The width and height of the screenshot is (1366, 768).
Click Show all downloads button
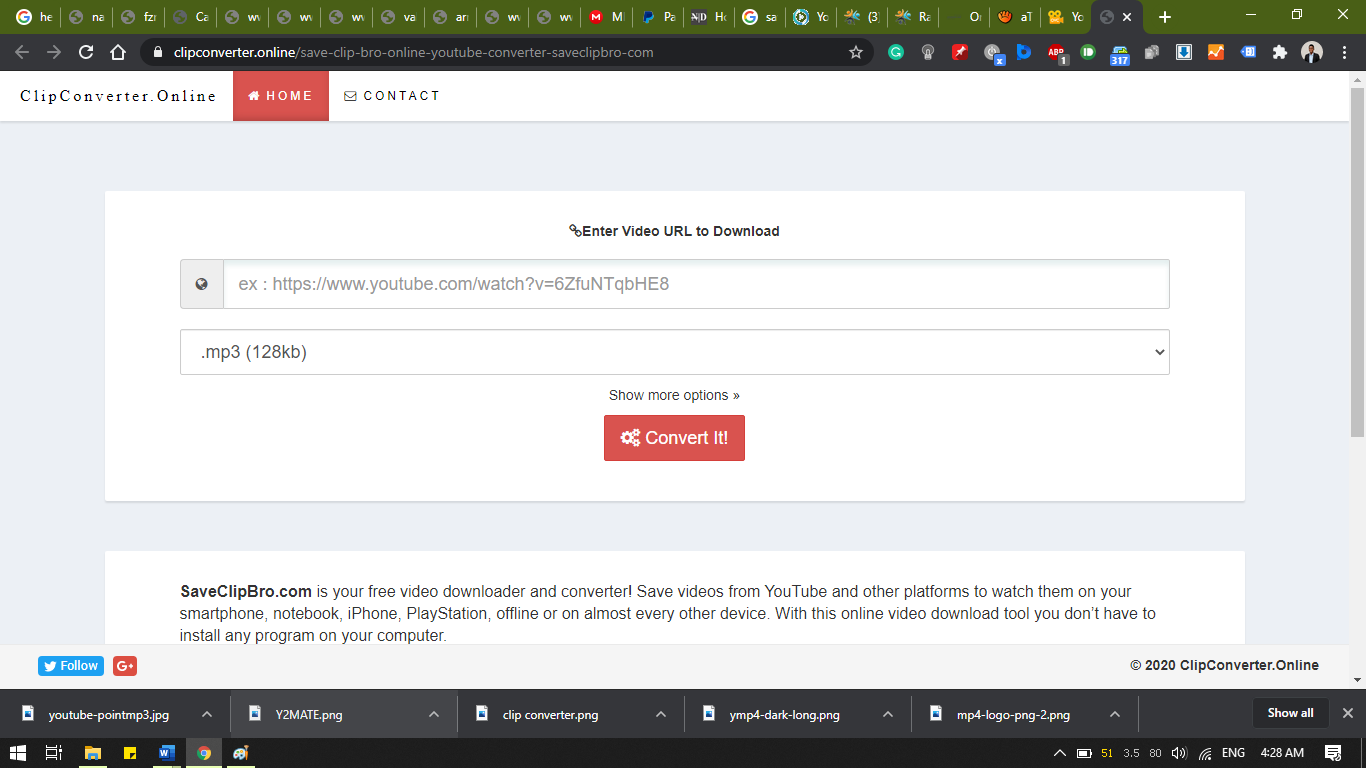pyautogui.click(x=1291, y=713)
